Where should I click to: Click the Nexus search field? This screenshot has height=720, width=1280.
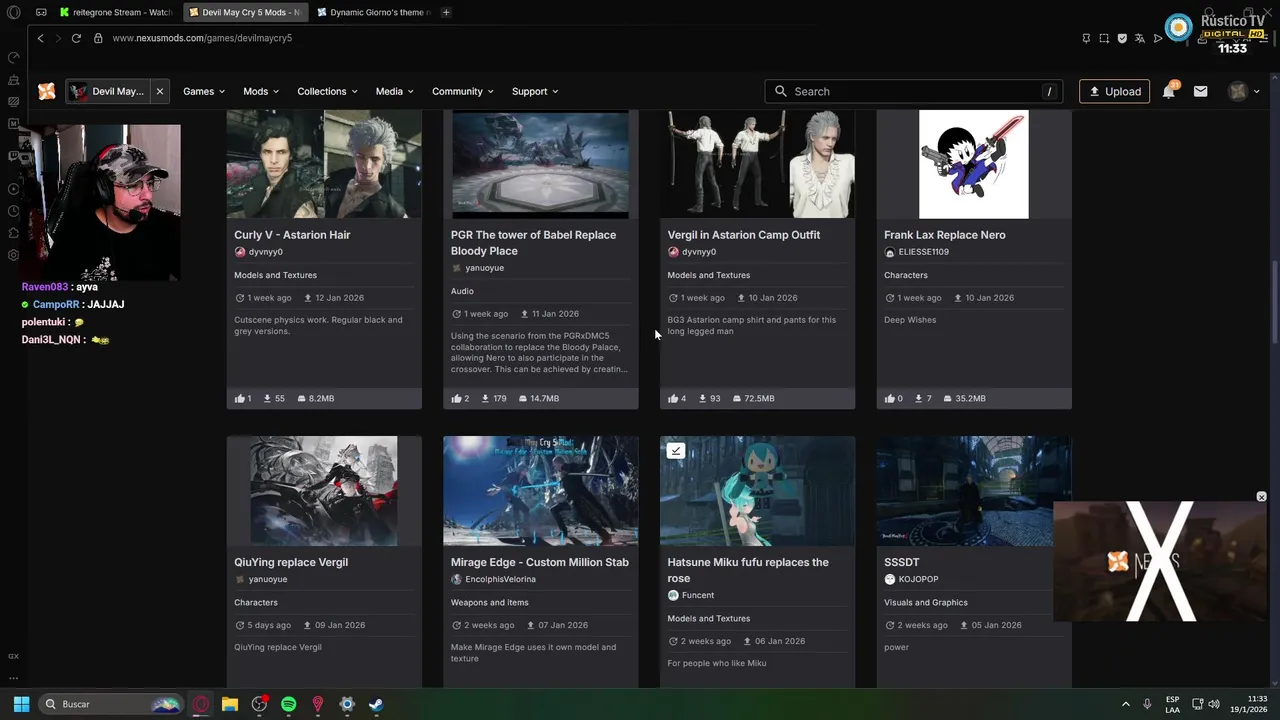tap(915, 91)
